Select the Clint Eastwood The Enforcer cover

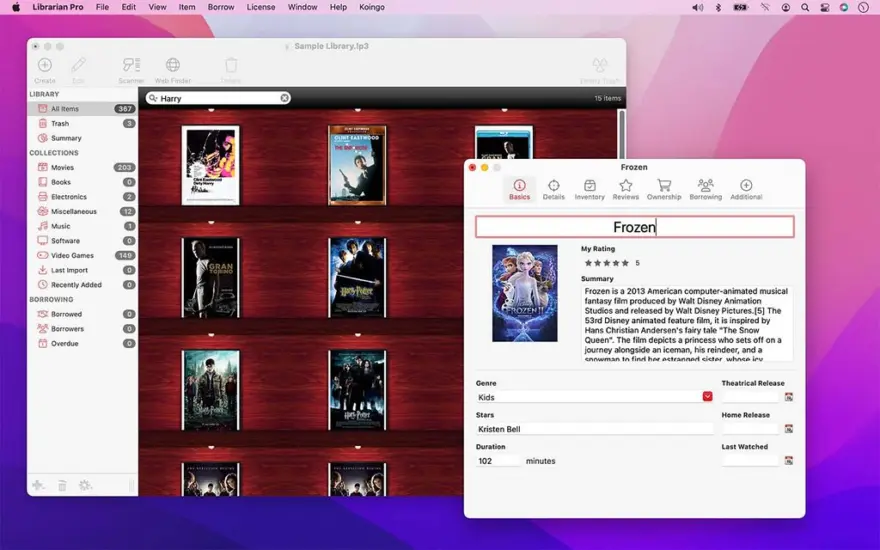coord(357,166)
